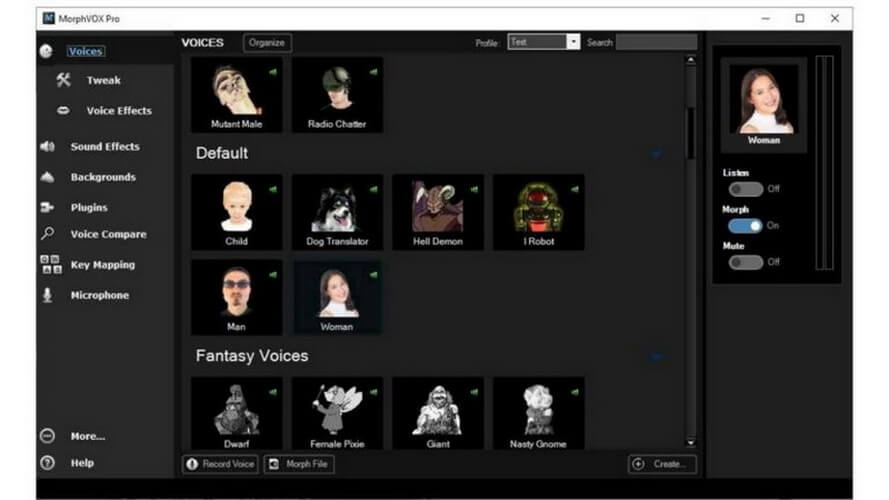Screen dimensions: 889x500
Task: Select the I Robot voice thumbnail
Action: pyautogui.click(x=539, y=212)
